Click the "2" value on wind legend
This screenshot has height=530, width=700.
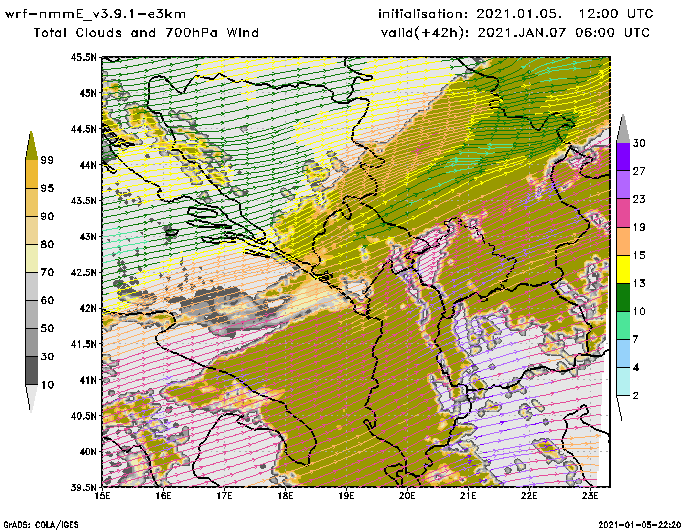coord(636,396)
